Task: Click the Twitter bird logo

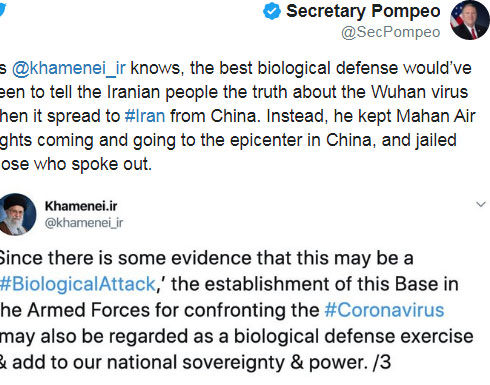Action: click(2, 9)
